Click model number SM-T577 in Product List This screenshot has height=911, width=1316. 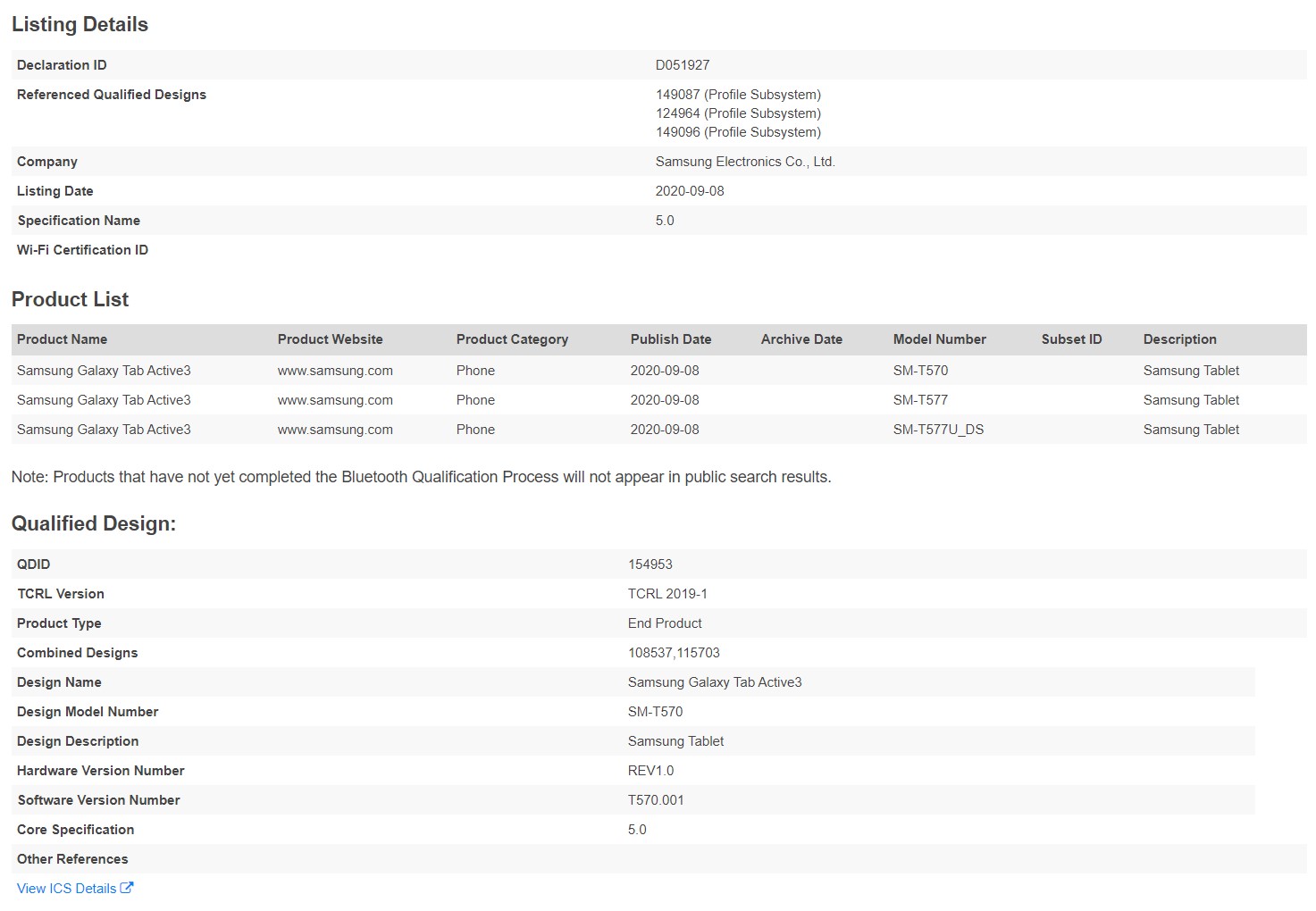pos(920,400)
